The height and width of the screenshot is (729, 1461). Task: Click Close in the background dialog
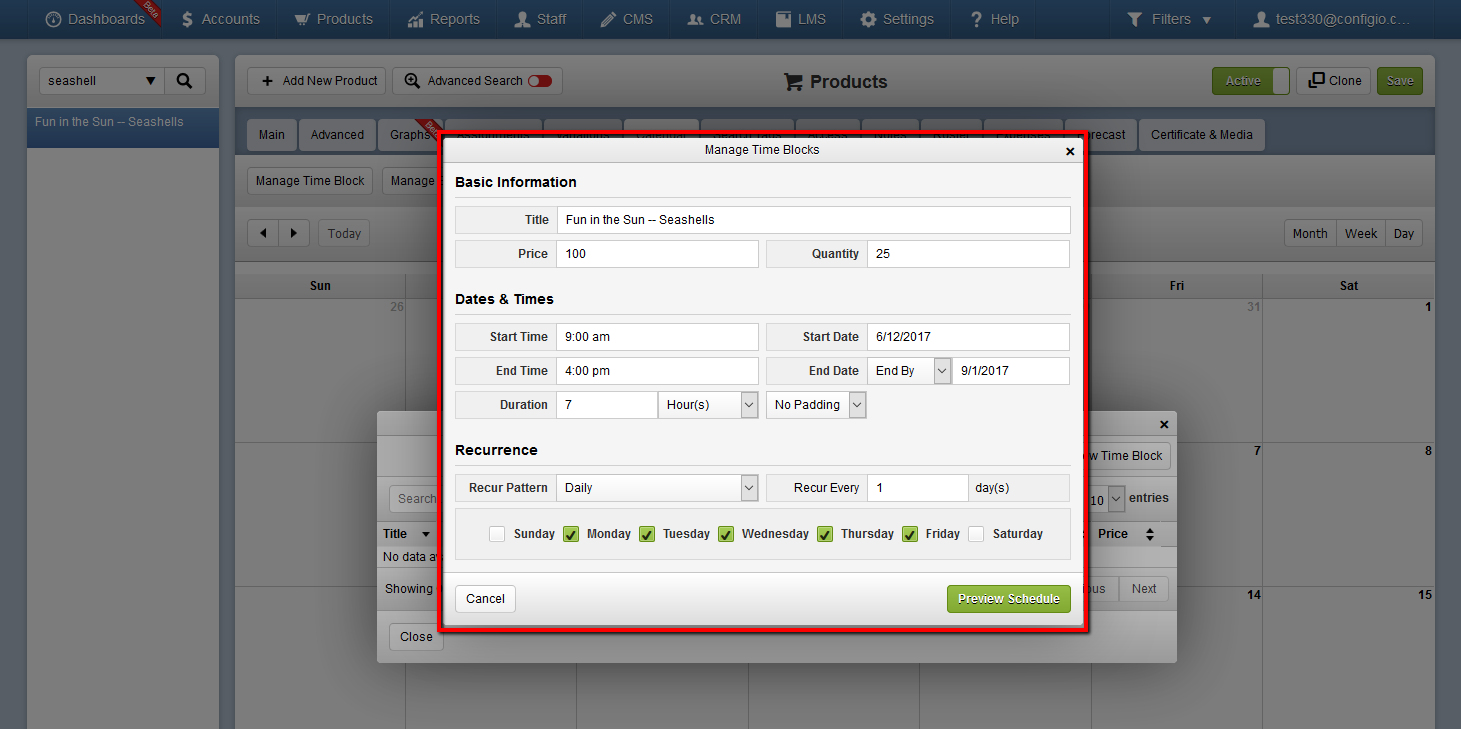pyautogui.click(x=416, y=637)
